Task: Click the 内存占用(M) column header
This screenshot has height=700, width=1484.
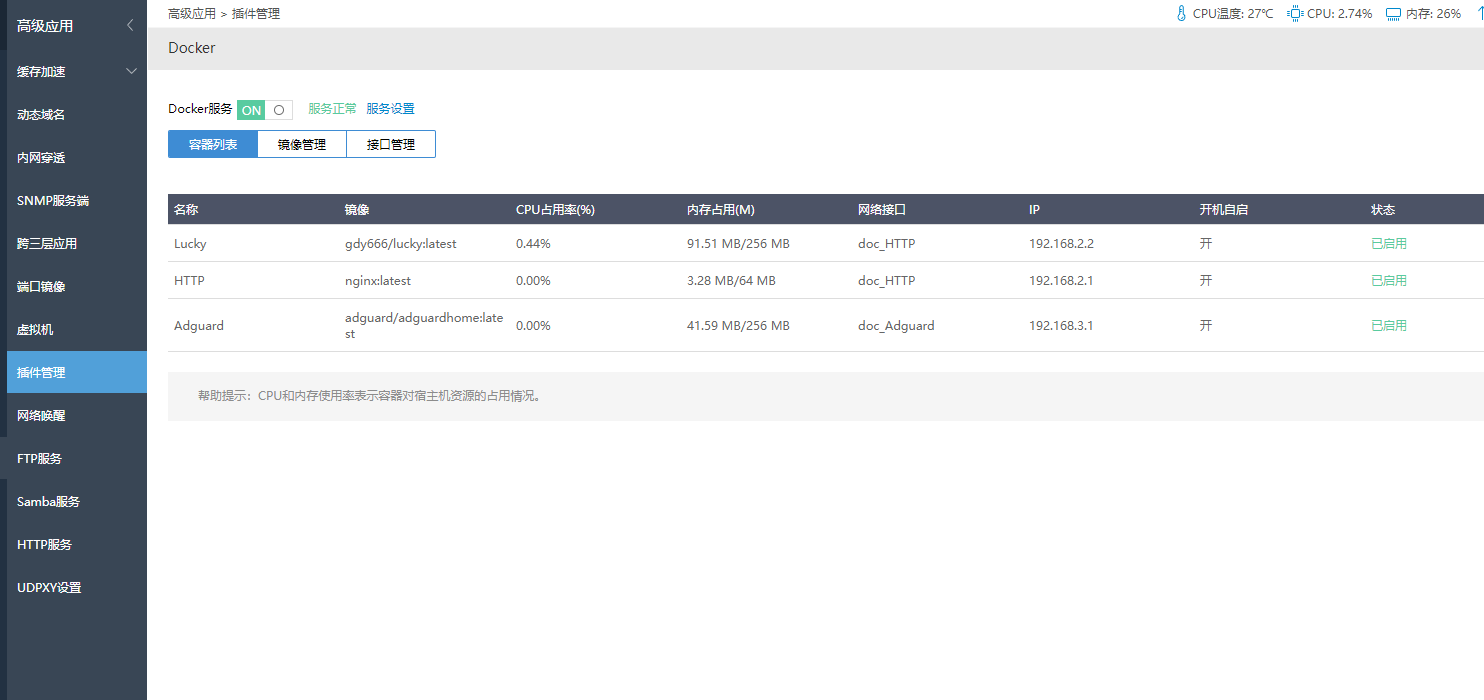Action: pos(721,210)
